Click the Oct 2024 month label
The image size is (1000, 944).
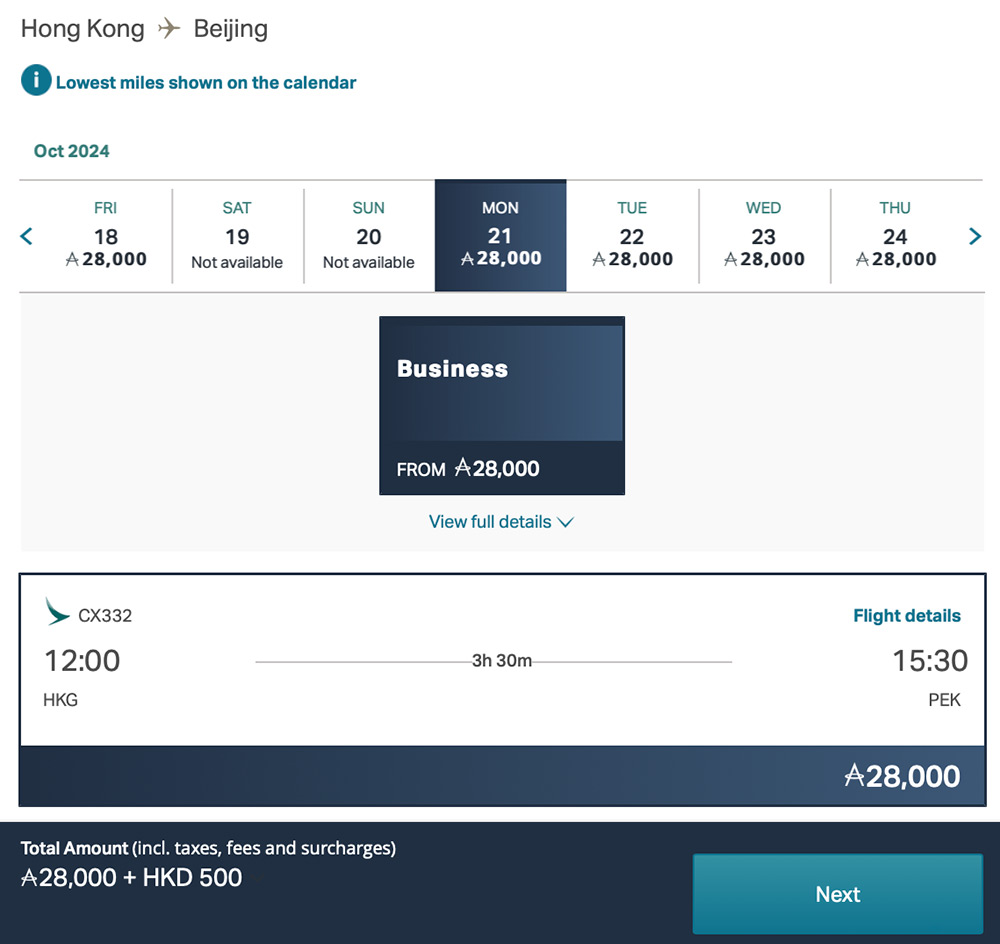[72, 151]
